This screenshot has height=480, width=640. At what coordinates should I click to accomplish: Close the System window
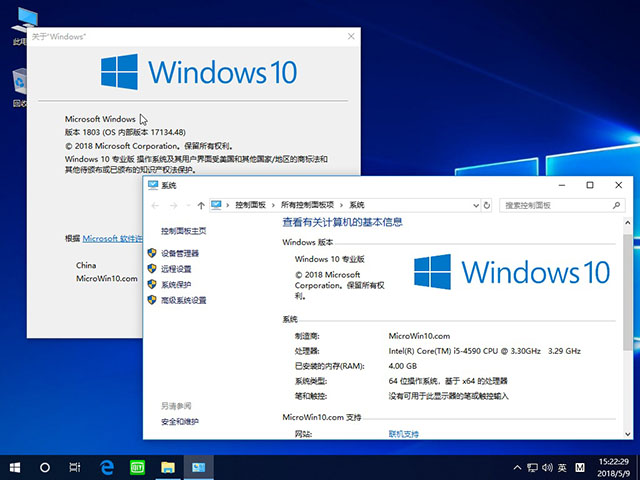pos(619,185)
